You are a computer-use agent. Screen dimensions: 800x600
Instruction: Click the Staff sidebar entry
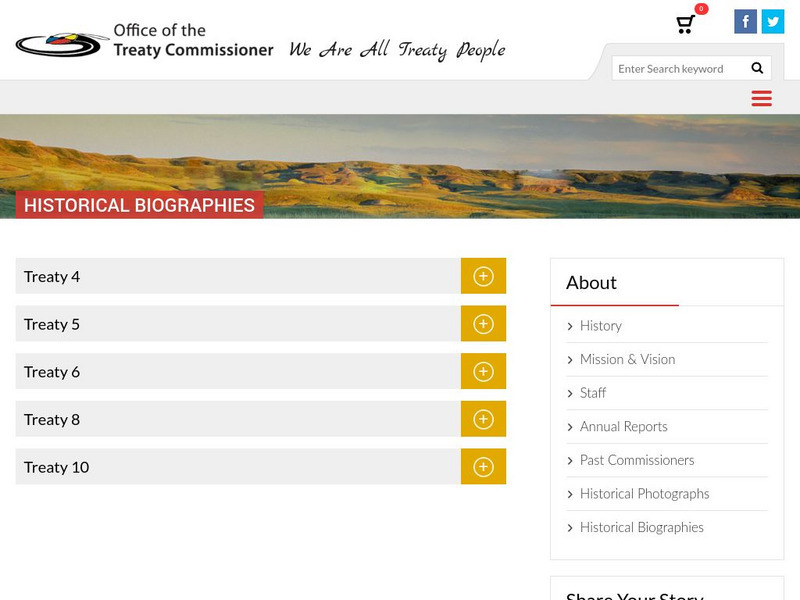click(592, 393)
